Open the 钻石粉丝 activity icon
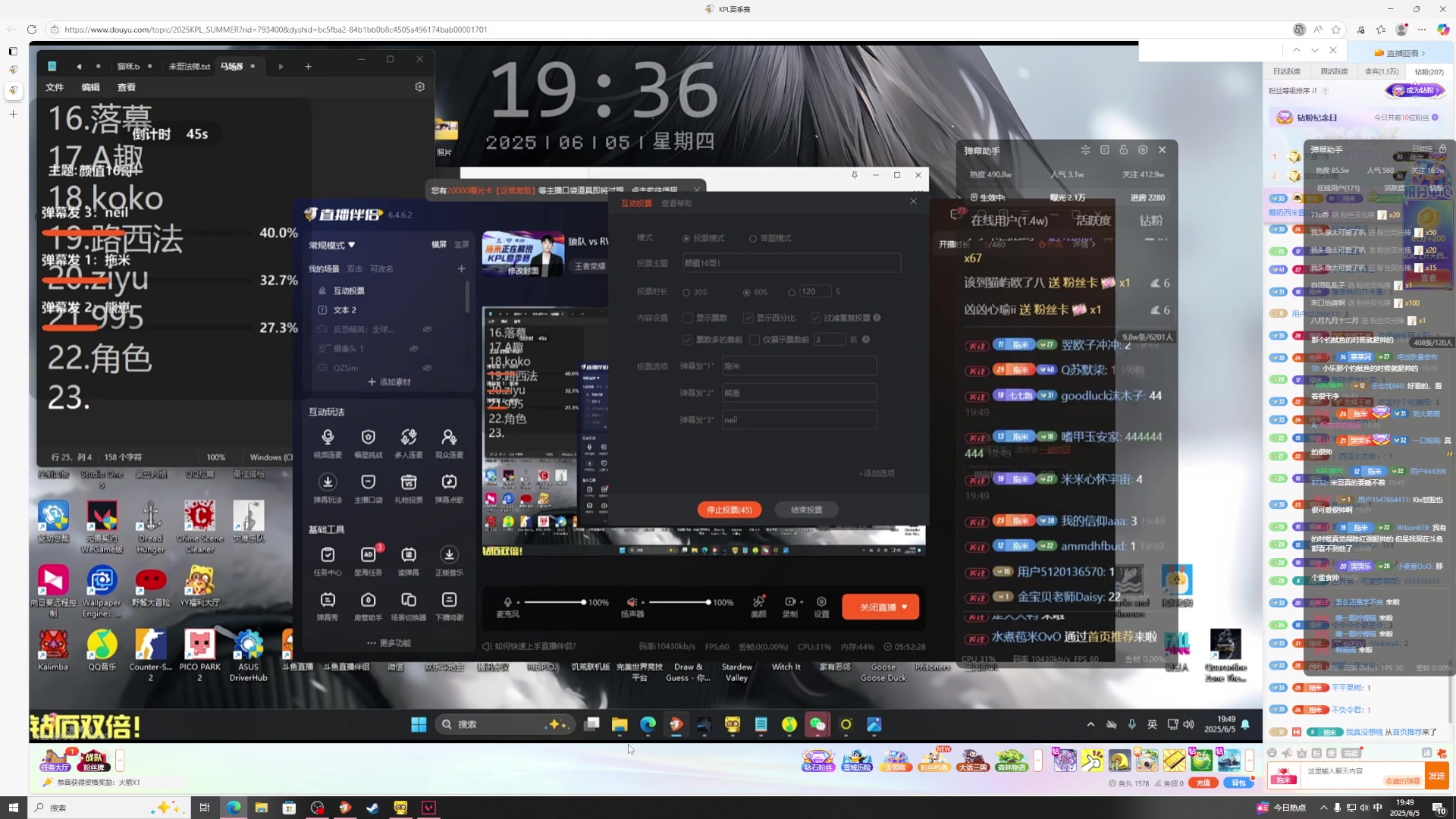This screenshot has width=1456, height=819. pos(817,760)
